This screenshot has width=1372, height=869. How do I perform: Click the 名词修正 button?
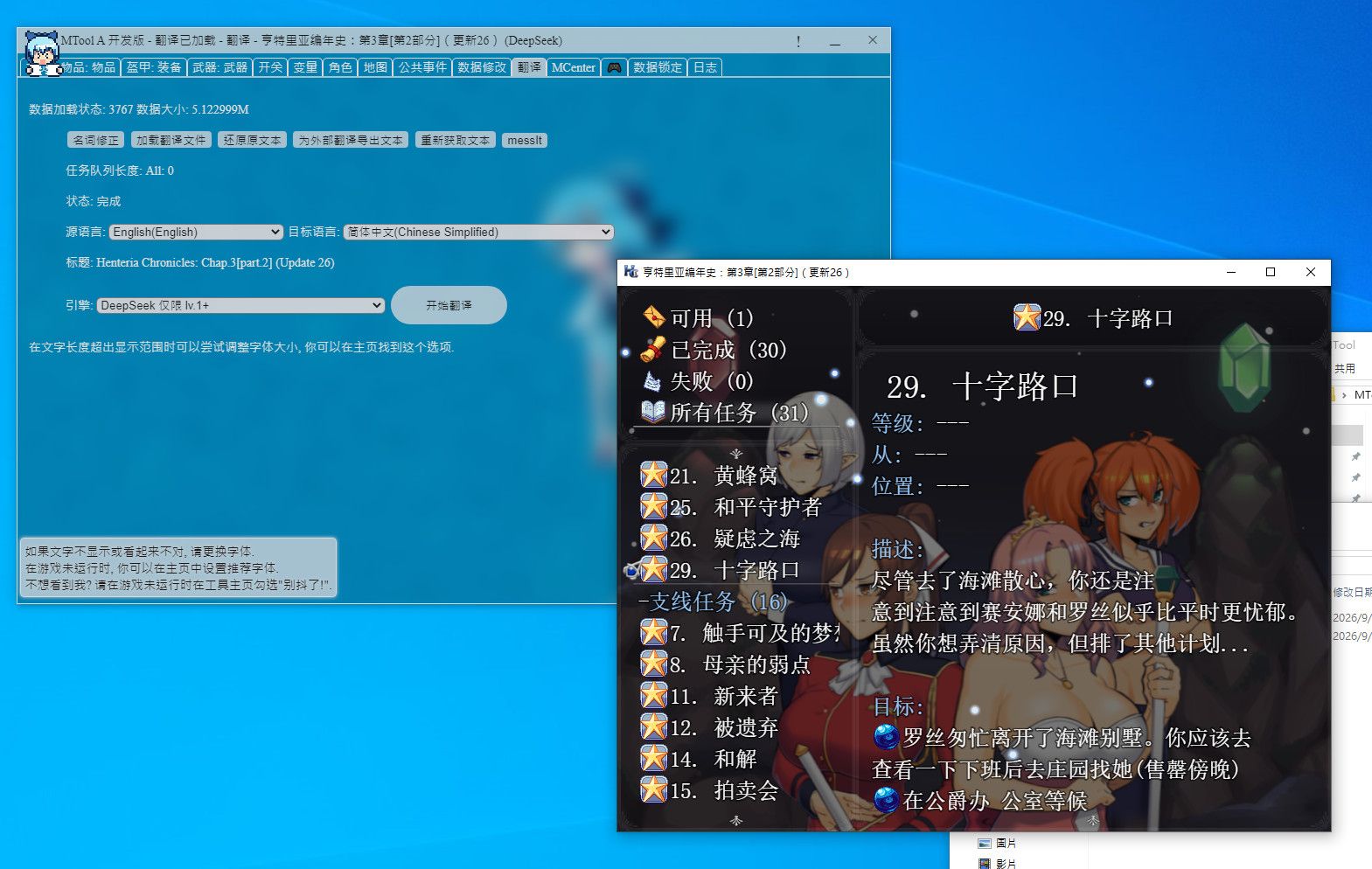click(96, 140)
